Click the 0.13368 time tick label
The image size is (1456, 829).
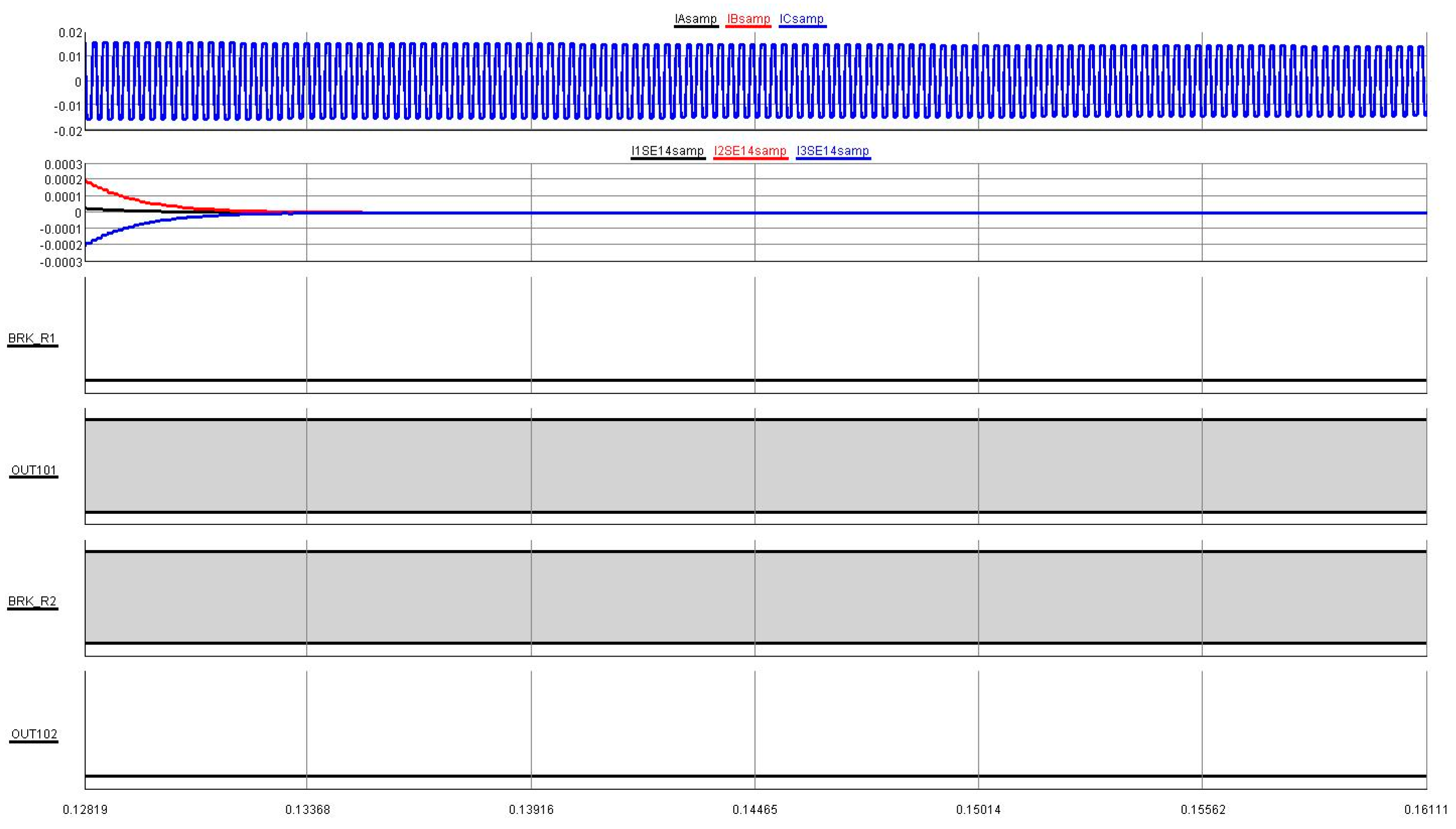click(x=308, y=810)
